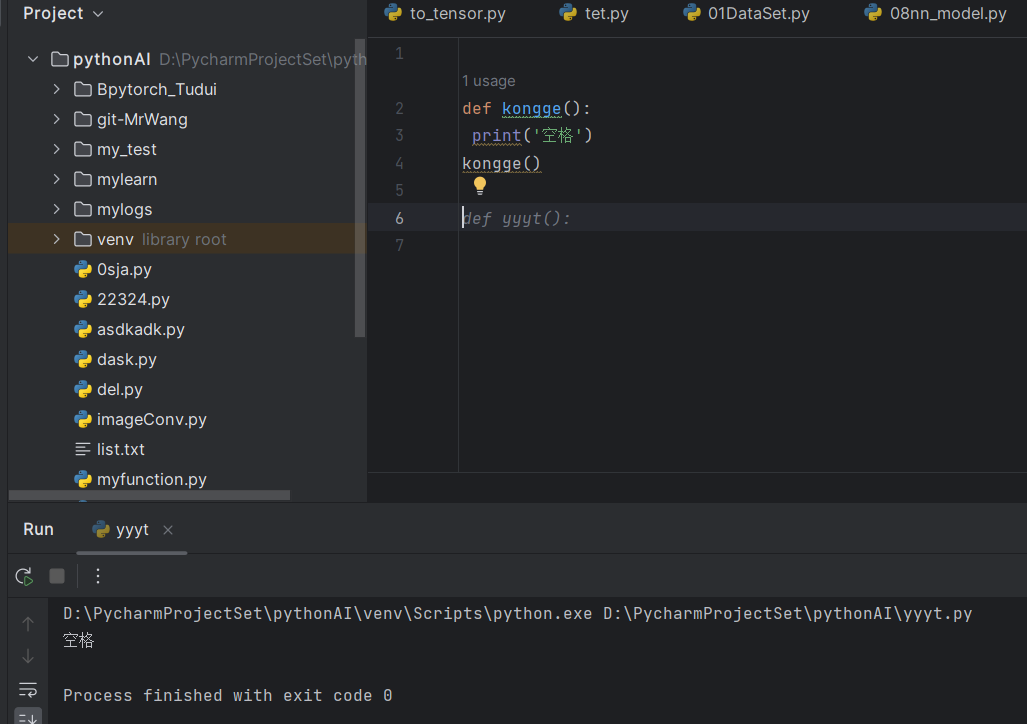
Task: Click the yyyt.py path in console output
Action: (x=787, y=613)
